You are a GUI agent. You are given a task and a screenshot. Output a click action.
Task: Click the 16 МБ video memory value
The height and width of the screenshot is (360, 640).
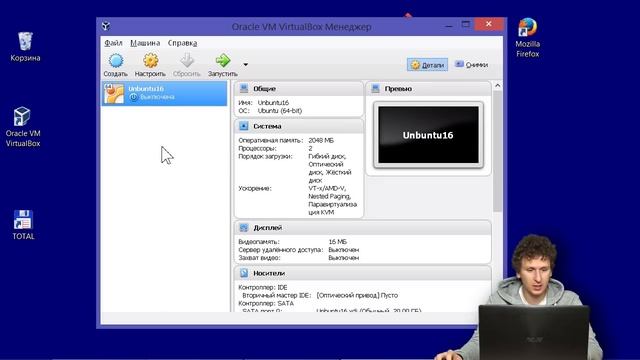[x=337, y=242]
